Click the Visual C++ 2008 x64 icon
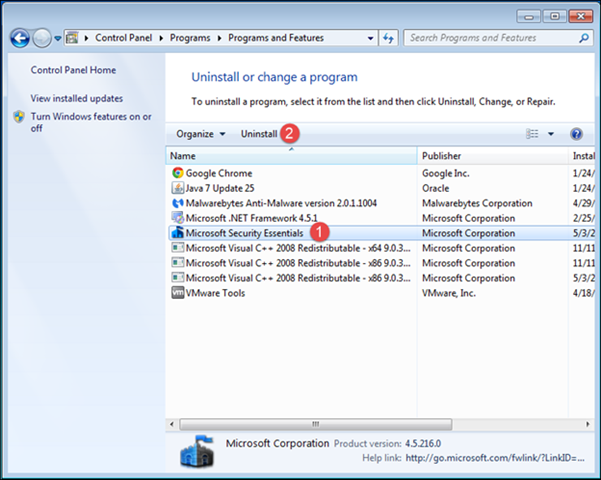 tap(177, 248)
